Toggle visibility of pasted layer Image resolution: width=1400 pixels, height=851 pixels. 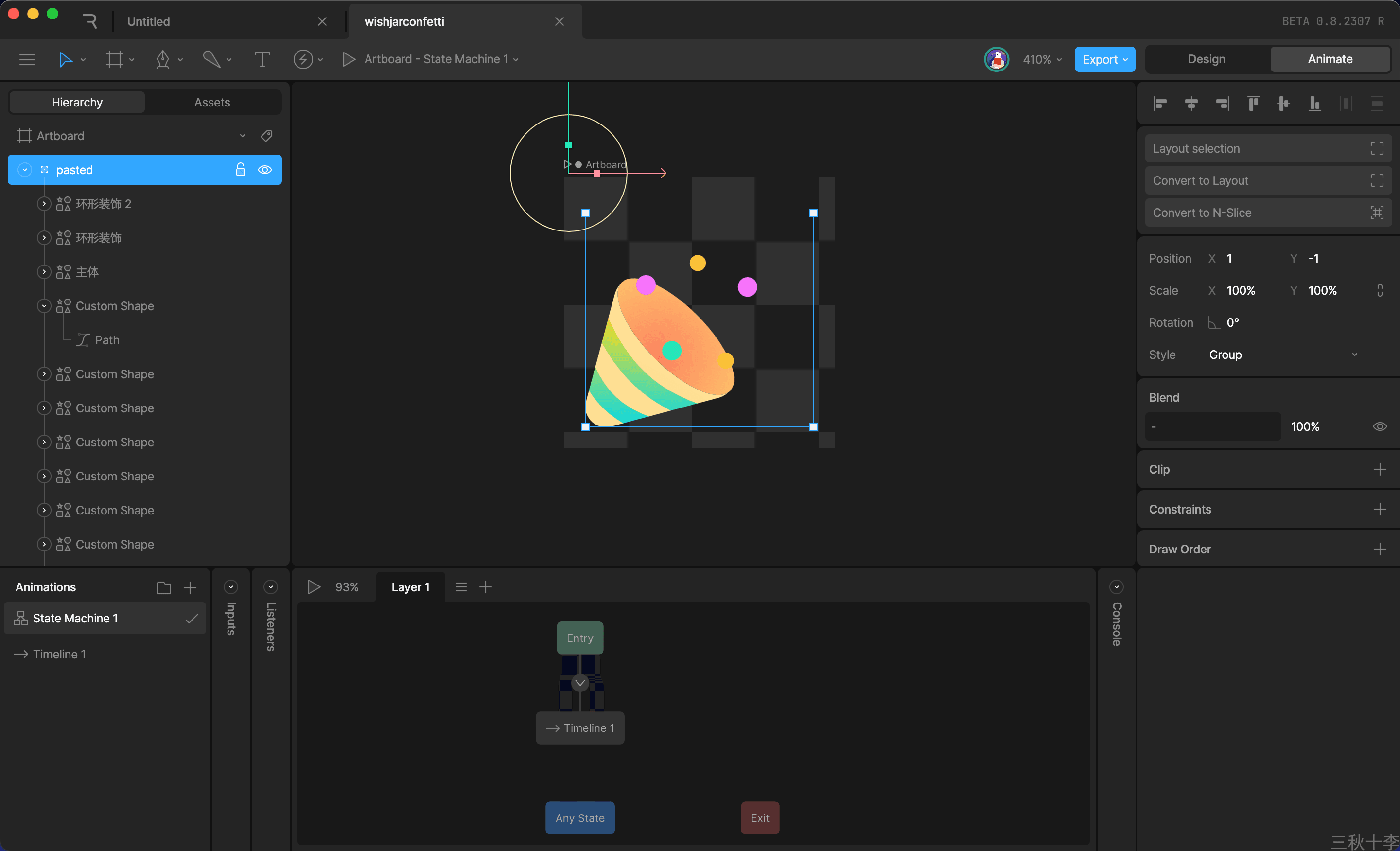tap(265, 169)
